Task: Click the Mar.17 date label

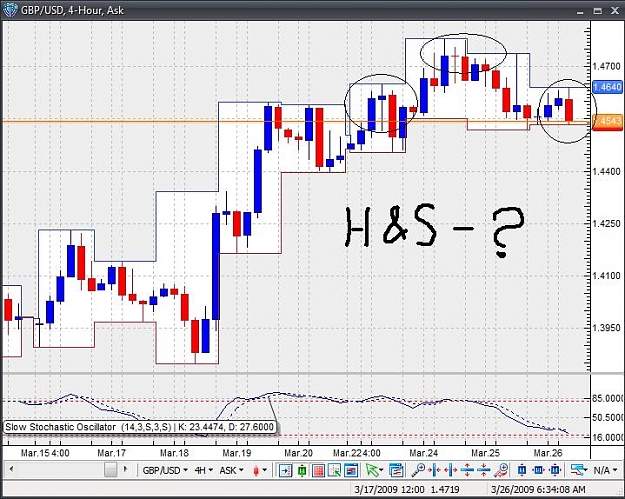Action: (x=112, y=453)
